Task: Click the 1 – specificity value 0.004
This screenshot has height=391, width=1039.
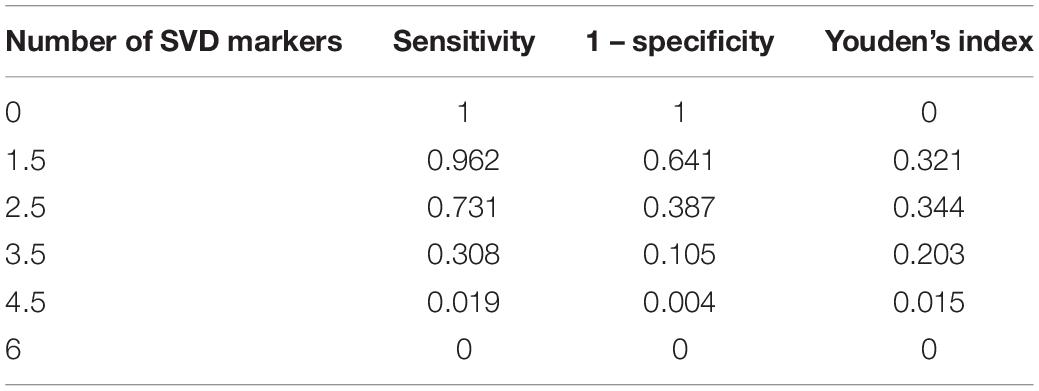Action: point(679,302)
